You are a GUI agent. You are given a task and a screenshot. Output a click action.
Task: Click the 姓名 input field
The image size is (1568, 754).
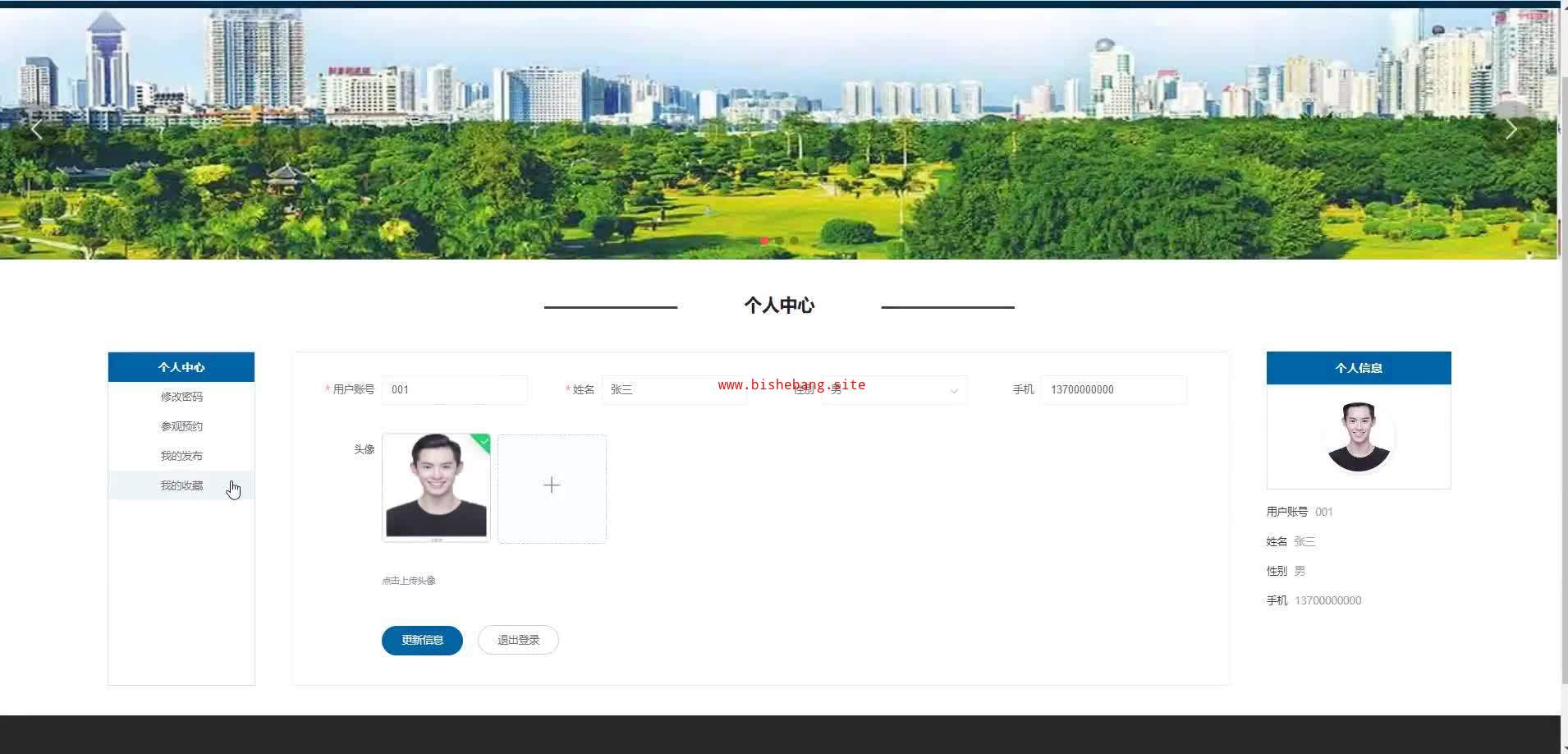tap(674, 389)
